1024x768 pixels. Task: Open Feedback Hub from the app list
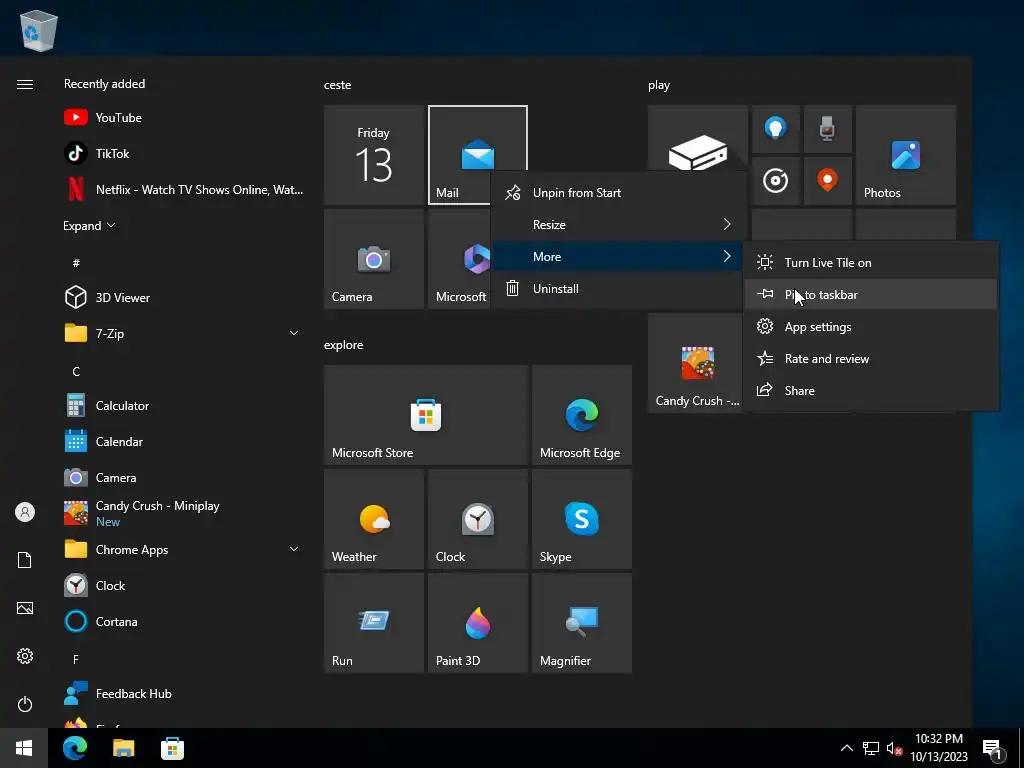tap(183, 694)
